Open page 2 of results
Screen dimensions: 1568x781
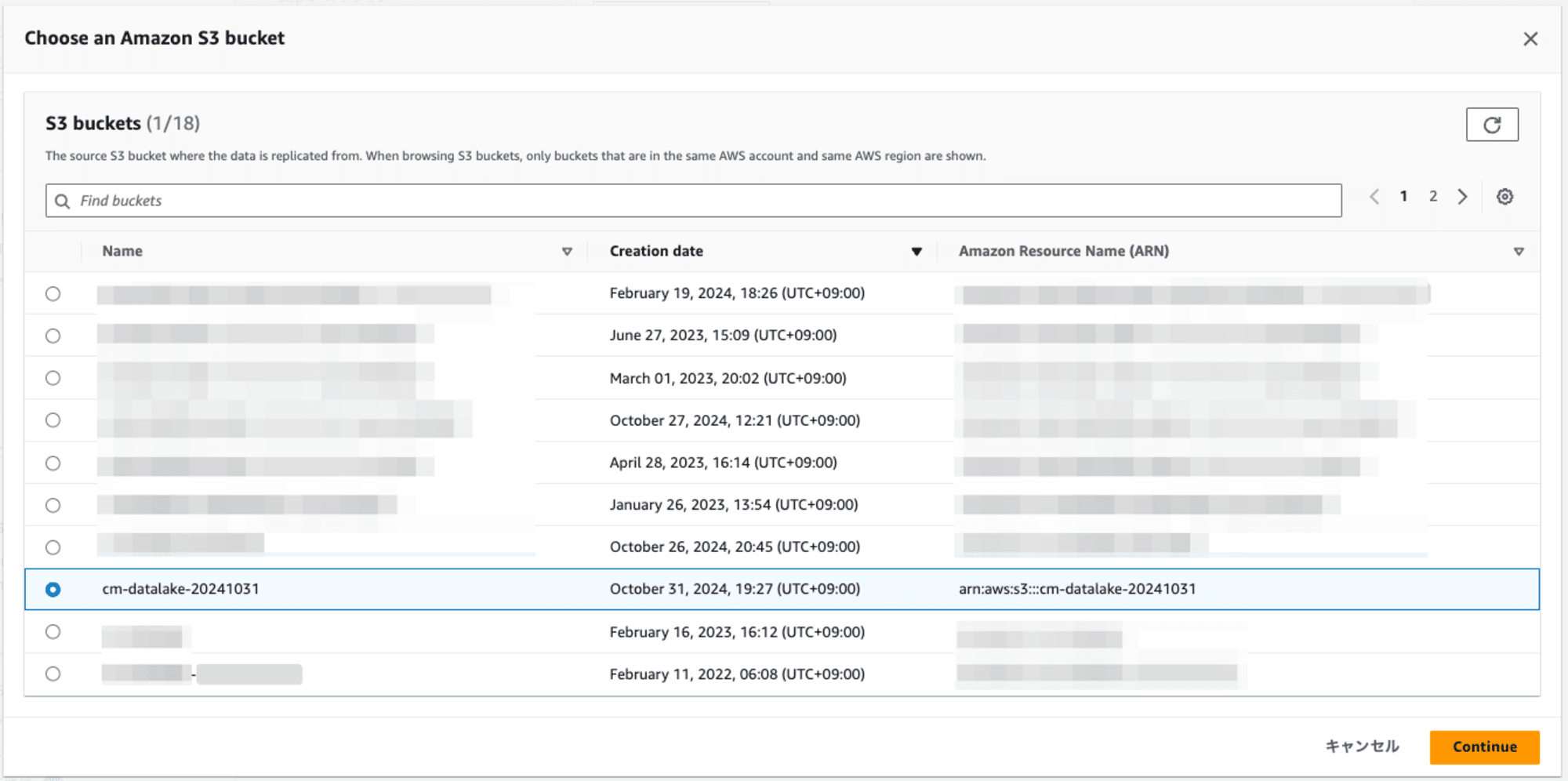[1433, 197]
